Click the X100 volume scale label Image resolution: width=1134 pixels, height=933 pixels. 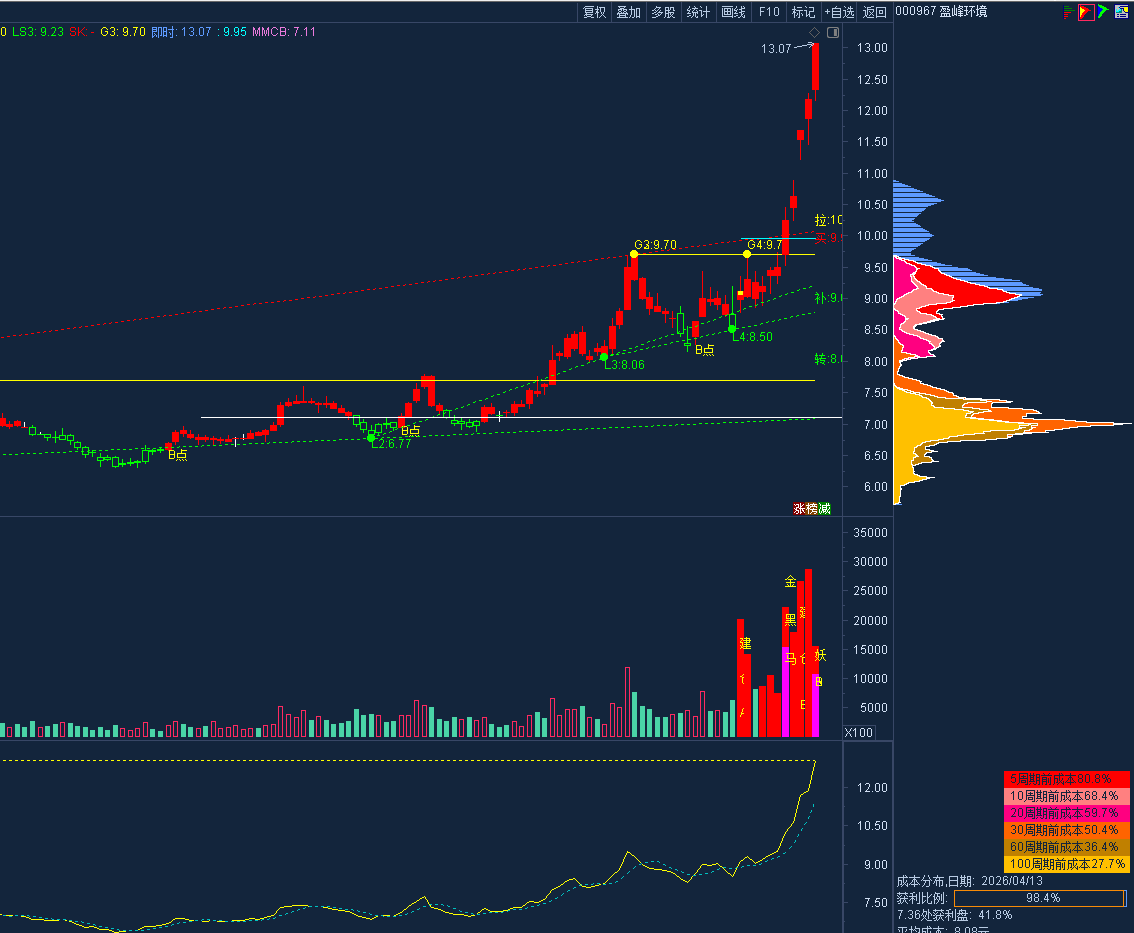coord(858,733)
